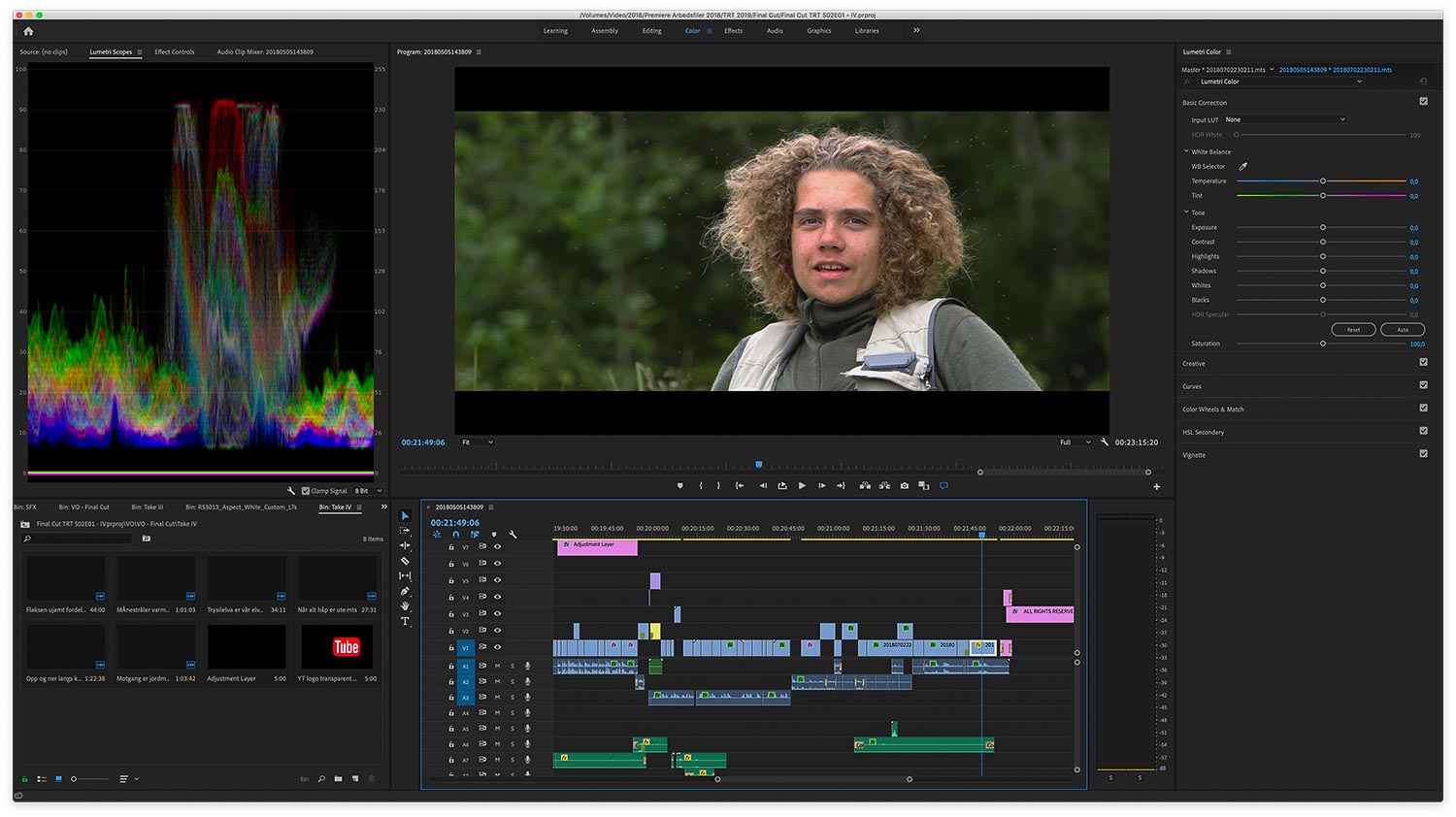Open Timeline Display Settings wrench
The width and height of the screenshot is (1456, 817).
(x=513, y=535)
